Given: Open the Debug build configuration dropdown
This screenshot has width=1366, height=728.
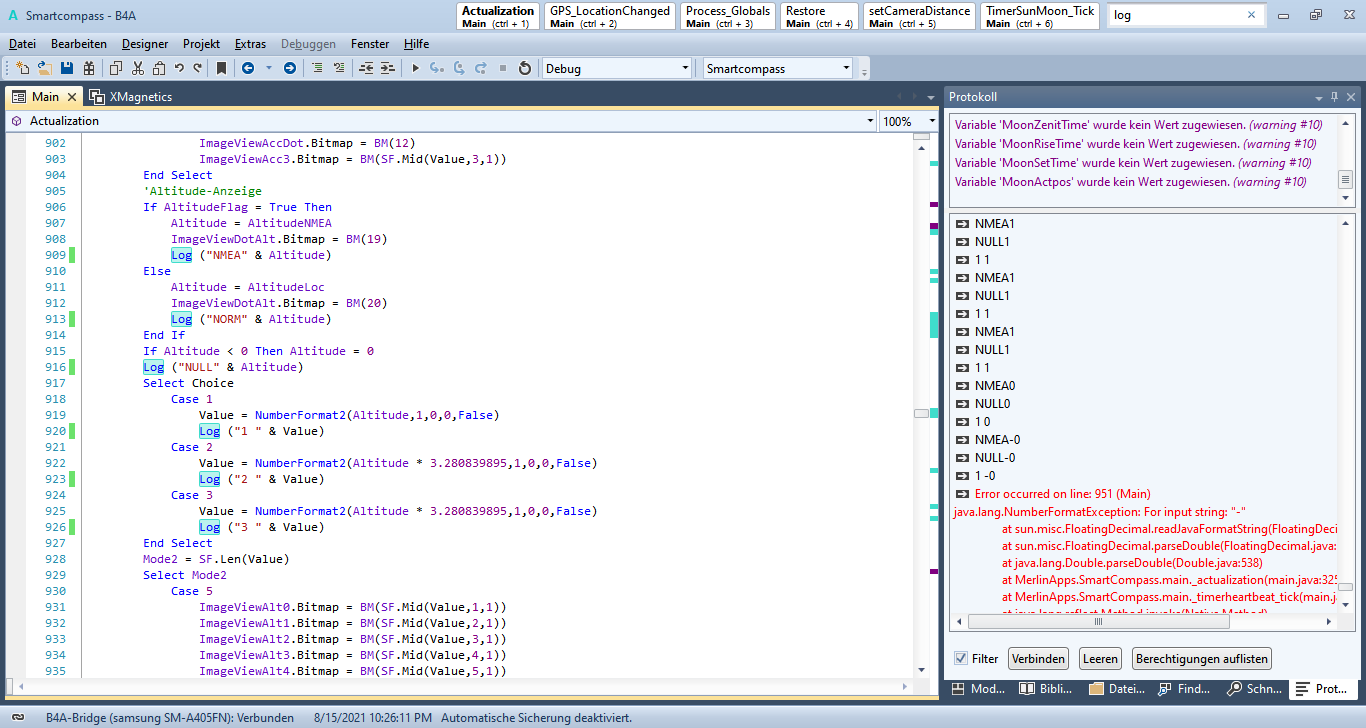Looking at the screenshot, I should [x=685, y=69].
